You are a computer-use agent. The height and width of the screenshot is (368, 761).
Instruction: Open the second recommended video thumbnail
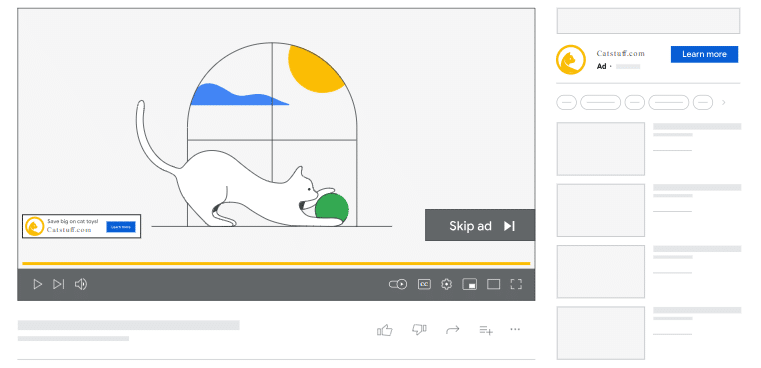600,210
